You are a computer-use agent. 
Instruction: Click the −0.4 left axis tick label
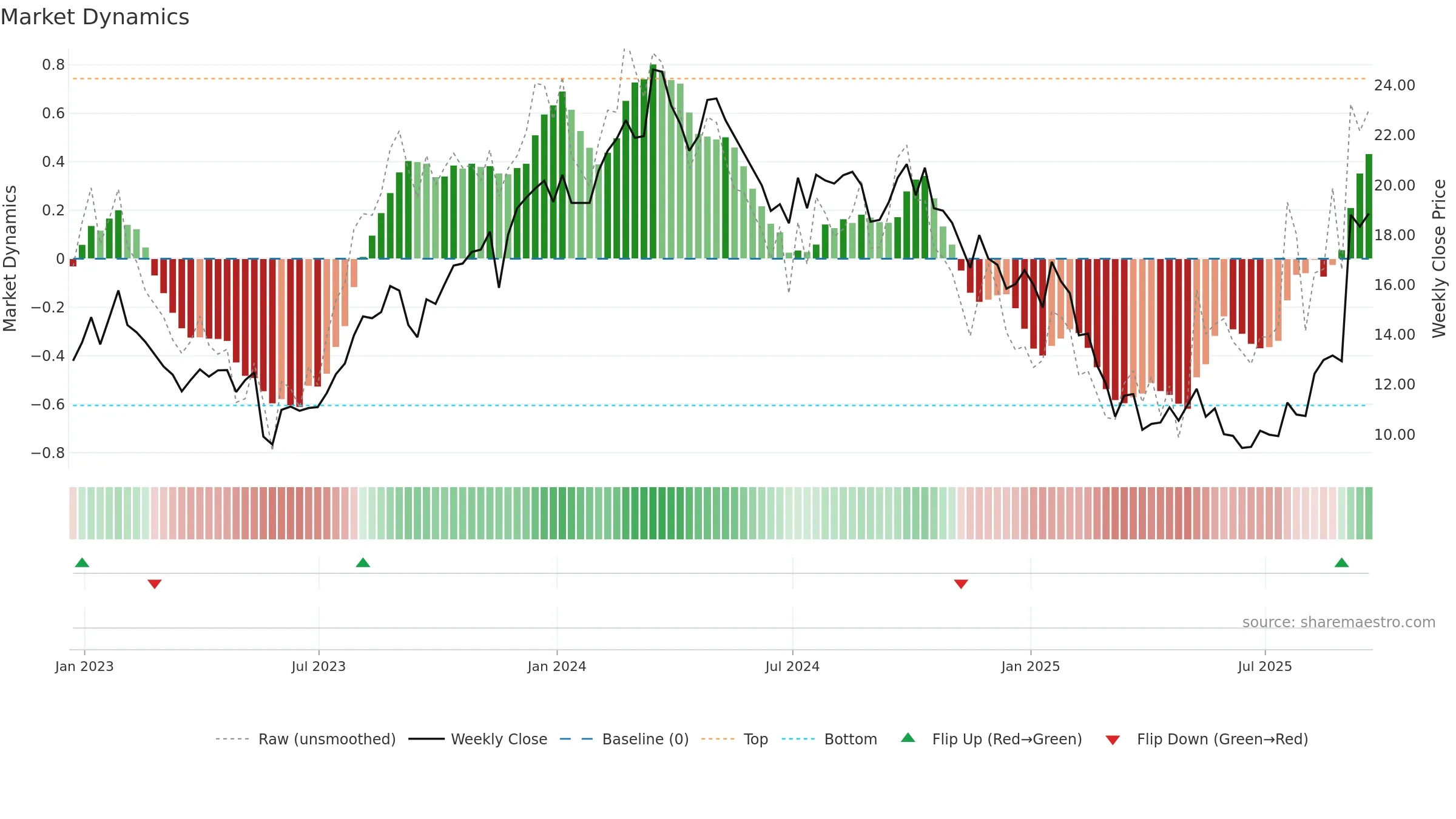(x=48, y=356)
